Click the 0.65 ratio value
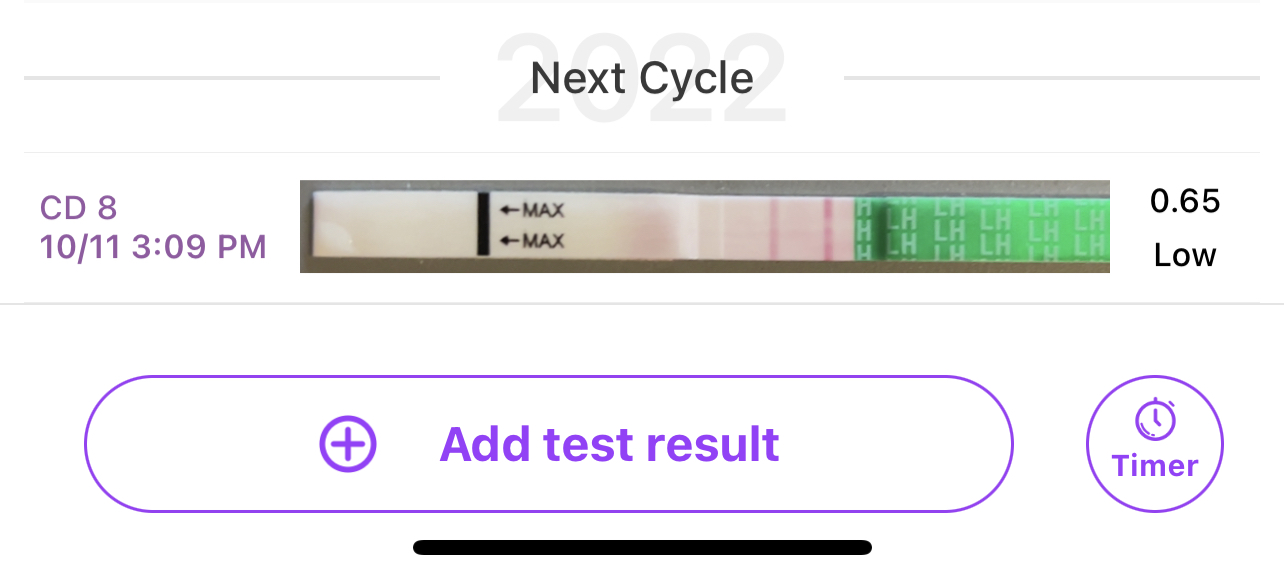The width and height of the screenshot is (1284, 579). 1185,202
